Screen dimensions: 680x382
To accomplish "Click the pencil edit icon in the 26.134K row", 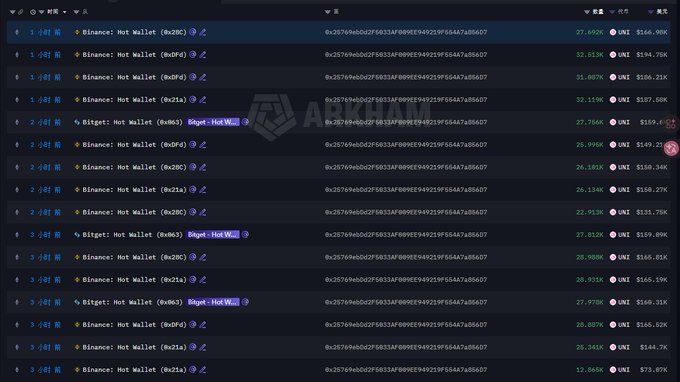I will [x=203, y=190].
